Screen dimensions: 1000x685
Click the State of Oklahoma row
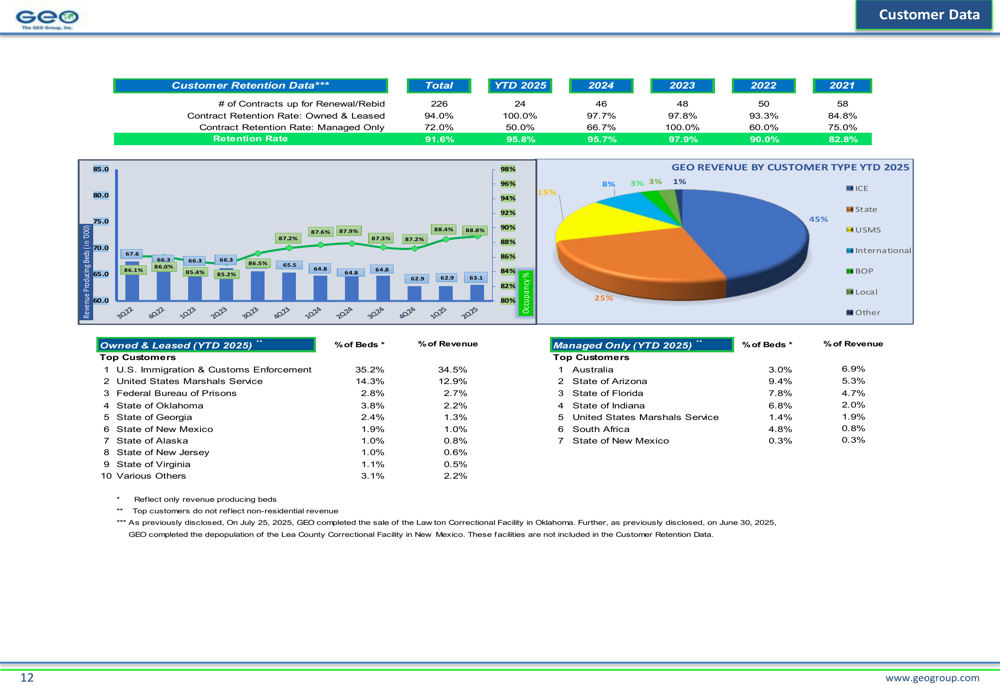click(285, 405)
